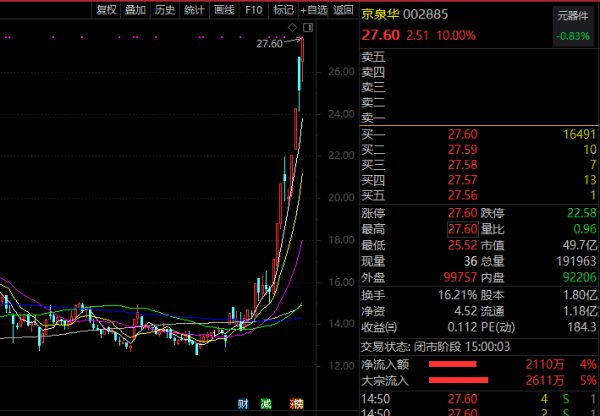Click the 财 marker icon below the chart
Image resolution: width=600 pixels, height=416 pixels.
click(x=242, y=403)
